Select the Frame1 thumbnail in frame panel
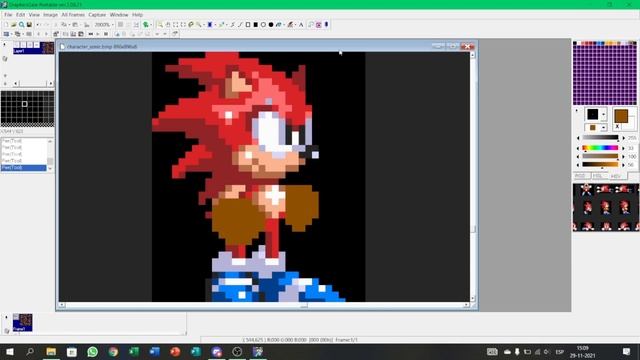Screen dimensions: 640x360 point(22,322)
